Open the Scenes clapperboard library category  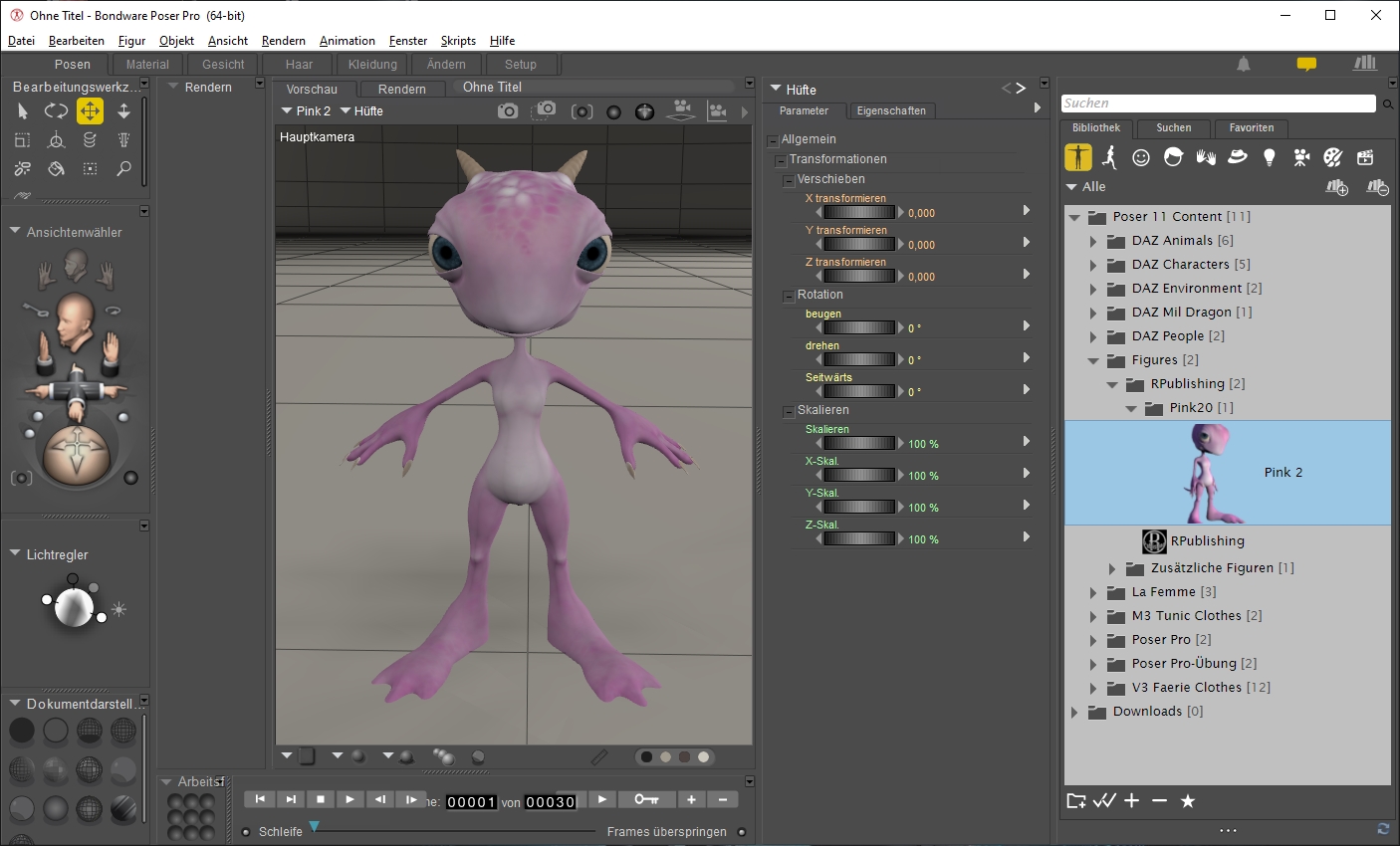pyautogui.click(x=1365, y=157)
